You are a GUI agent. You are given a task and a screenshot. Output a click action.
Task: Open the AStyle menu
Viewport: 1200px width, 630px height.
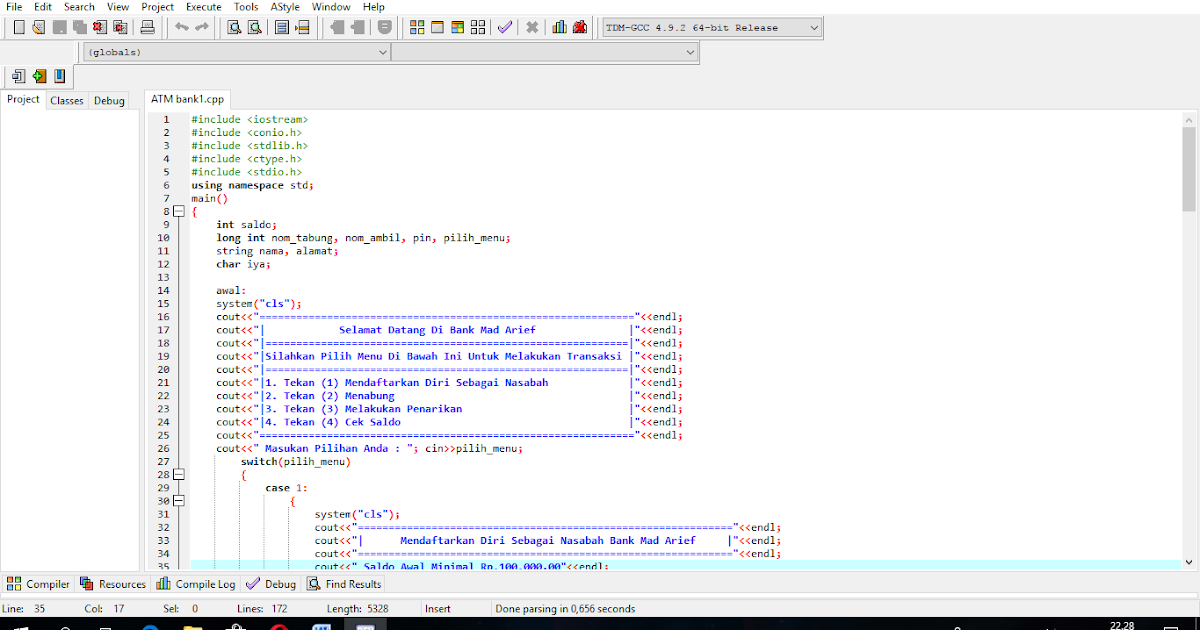click(x=283, y=7)
